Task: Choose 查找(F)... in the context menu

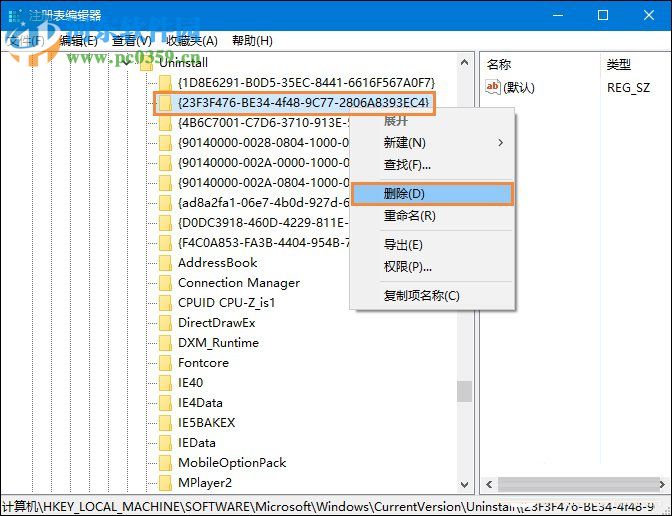Action: tap(432, 165)
